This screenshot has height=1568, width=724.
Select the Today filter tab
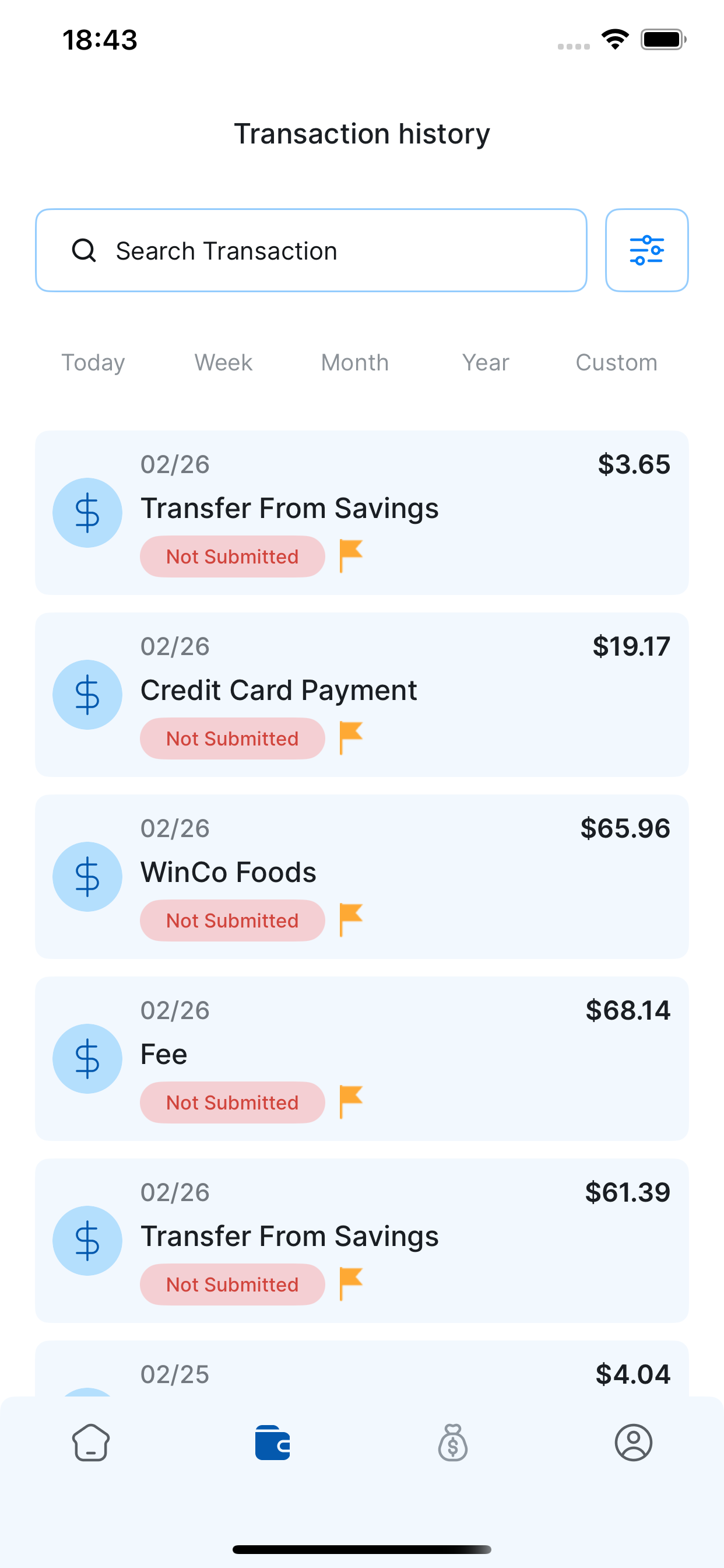pyautogui.click(x=93, y=363)
